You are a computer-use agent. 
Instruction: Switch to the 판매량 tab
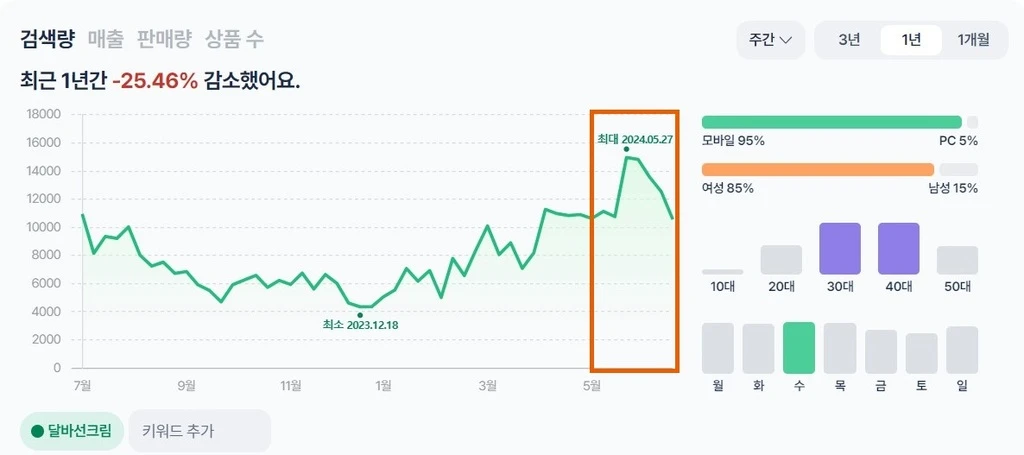click(165, 39)
